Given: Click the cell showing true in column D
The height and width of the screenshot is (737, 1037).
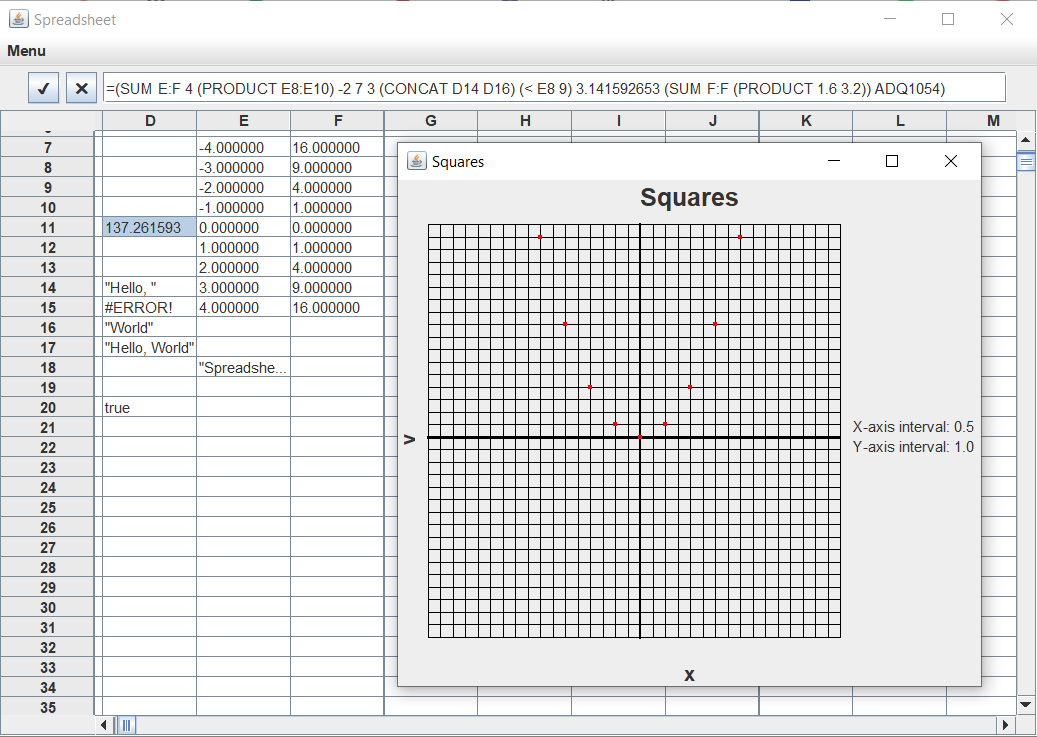Looking at the screenshot, I should [x=149, y=407].
